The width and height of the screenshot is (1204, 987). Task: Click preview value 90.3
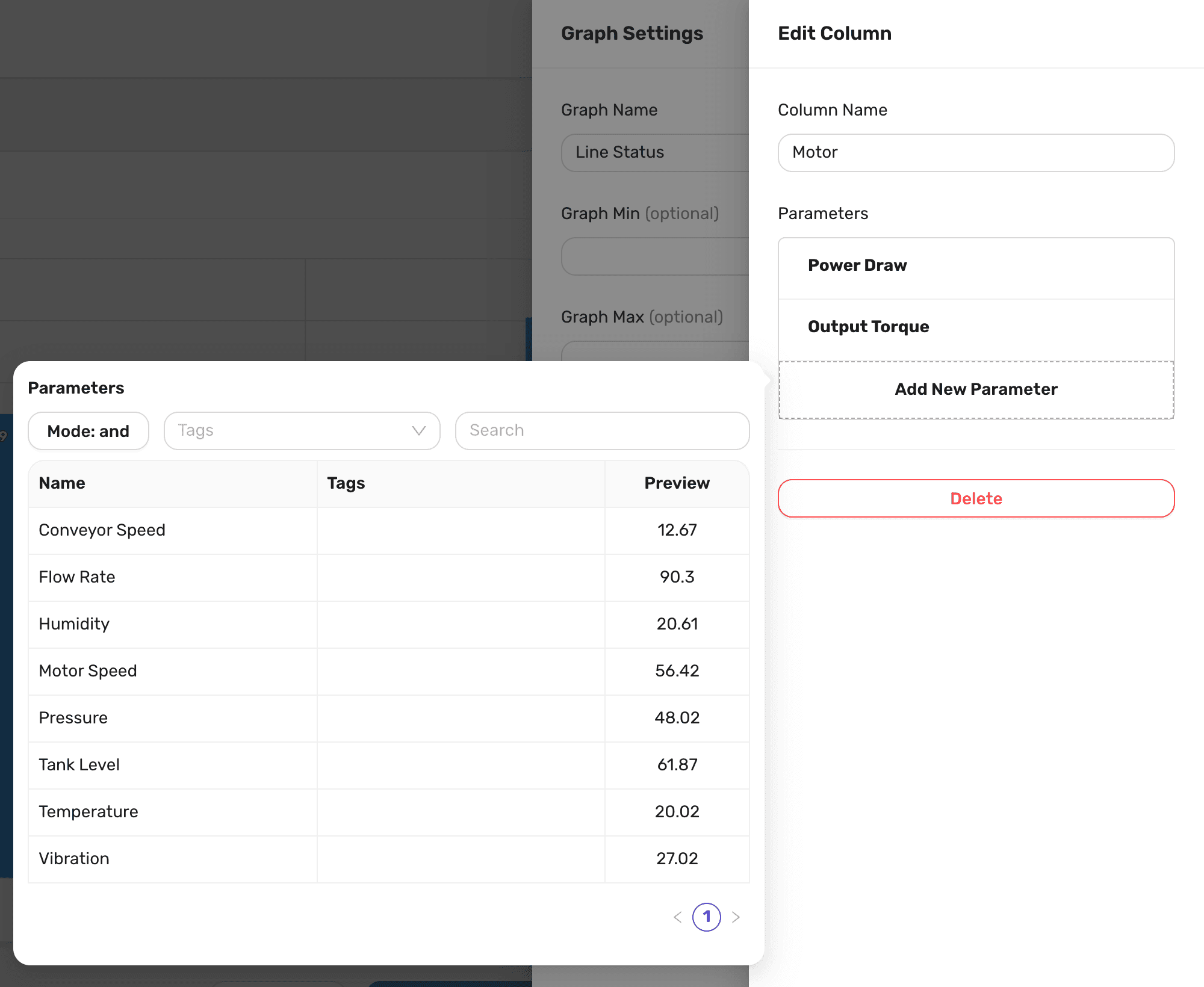click(x=677, y=577)
